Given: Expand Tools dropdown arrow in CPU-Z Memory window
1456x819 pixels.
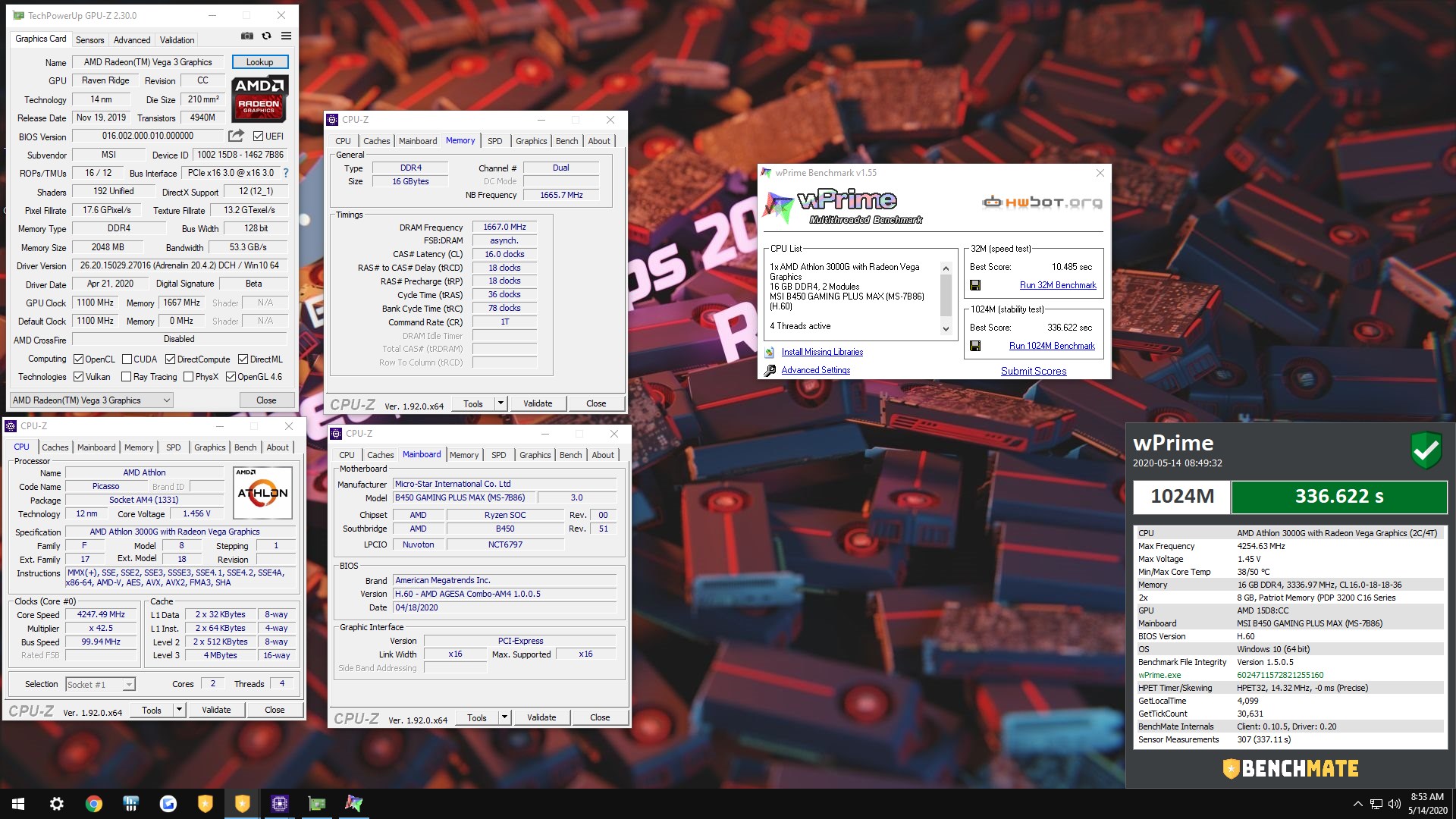Looking at the screenshot, I should click(500, 403).
